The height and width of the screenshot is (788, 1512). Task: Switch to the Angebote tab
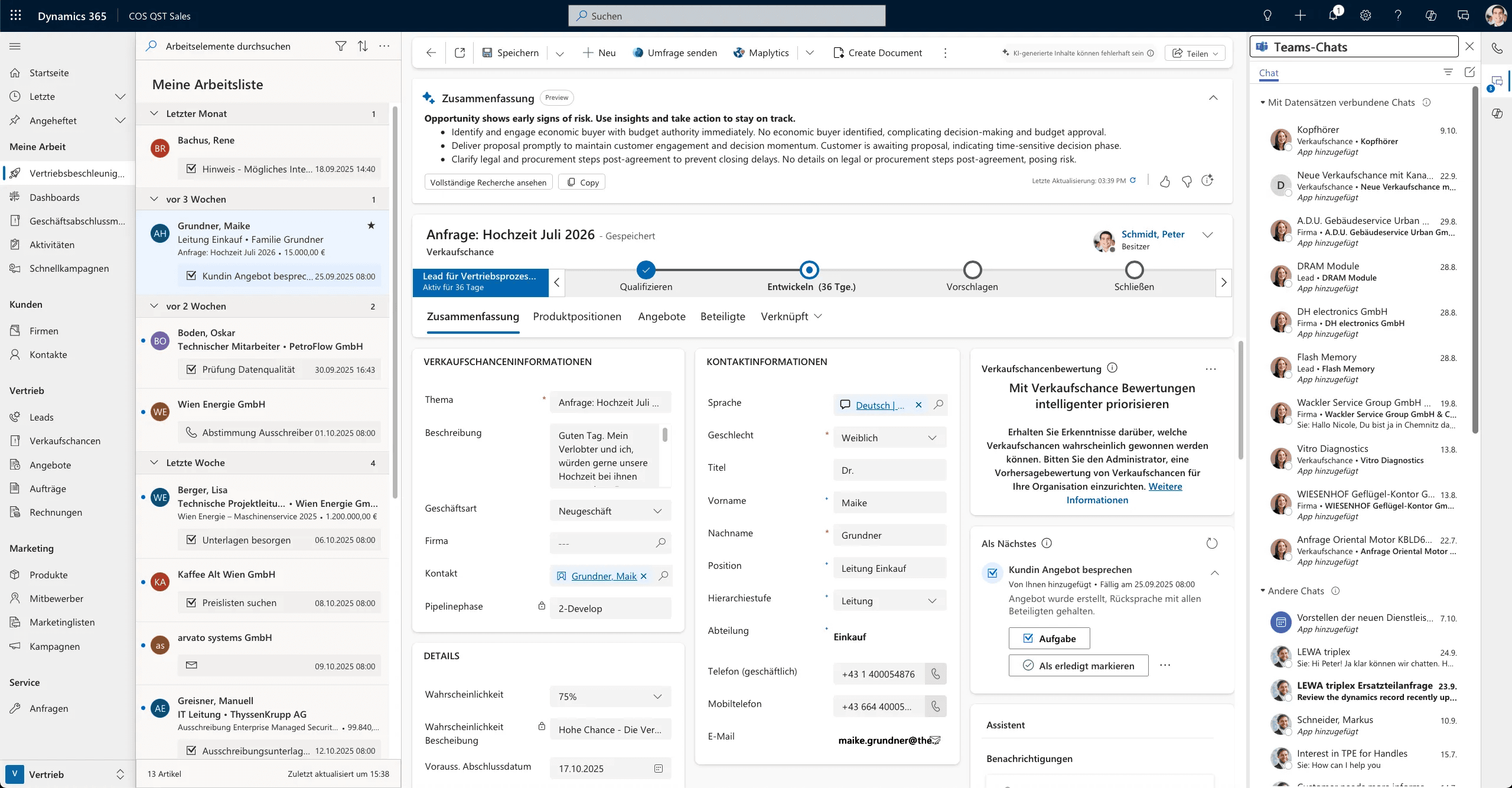click(x=661, y=317)
